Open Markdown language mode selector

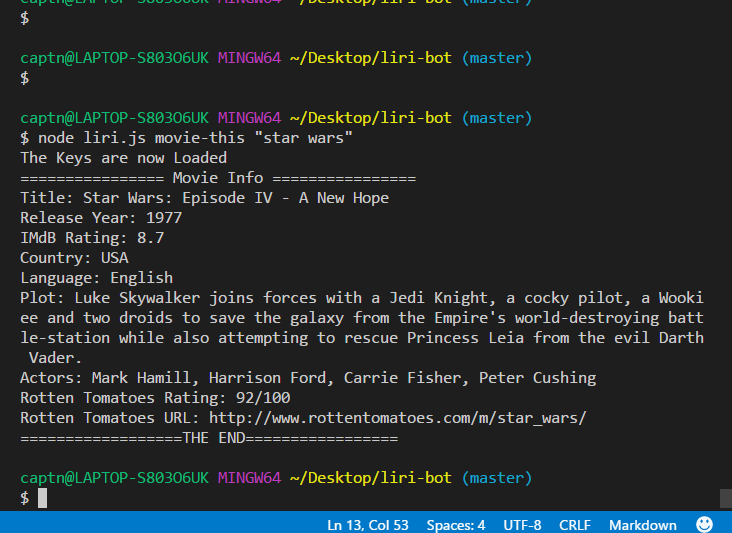pos(642,525)
